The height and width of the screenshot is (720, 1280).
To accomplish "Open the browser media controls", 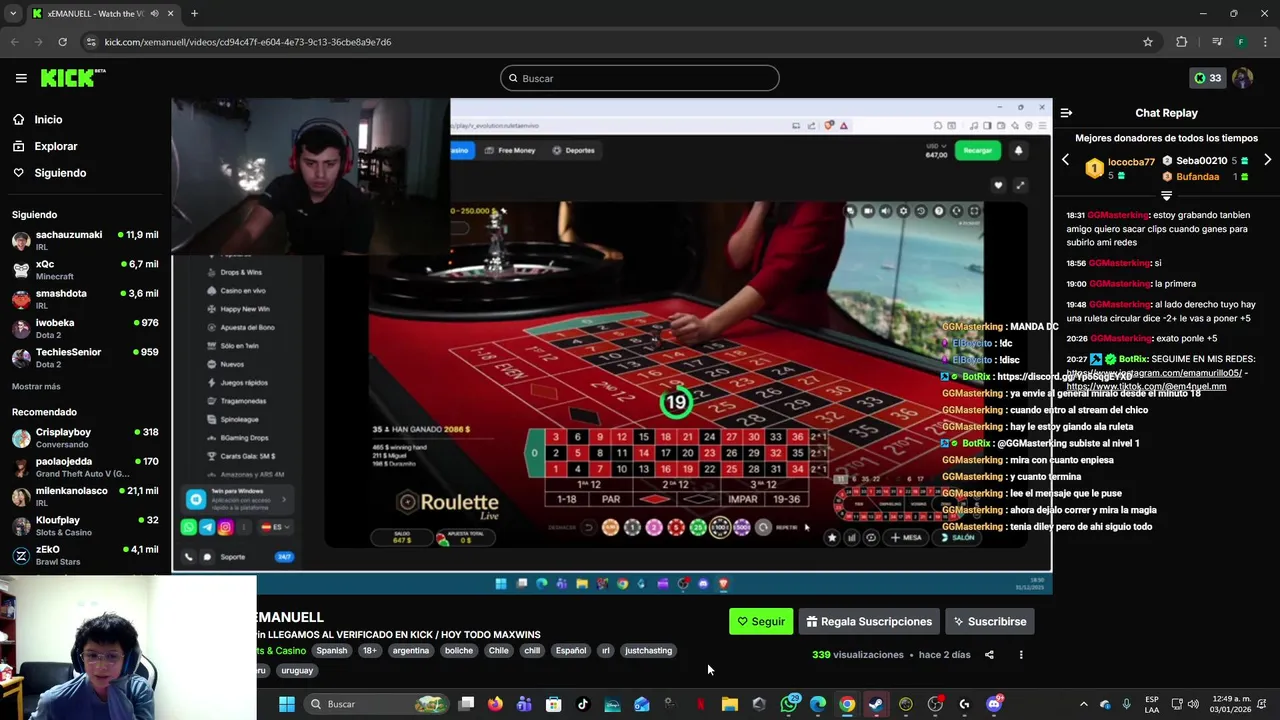I will click(x=1216, y=42).
